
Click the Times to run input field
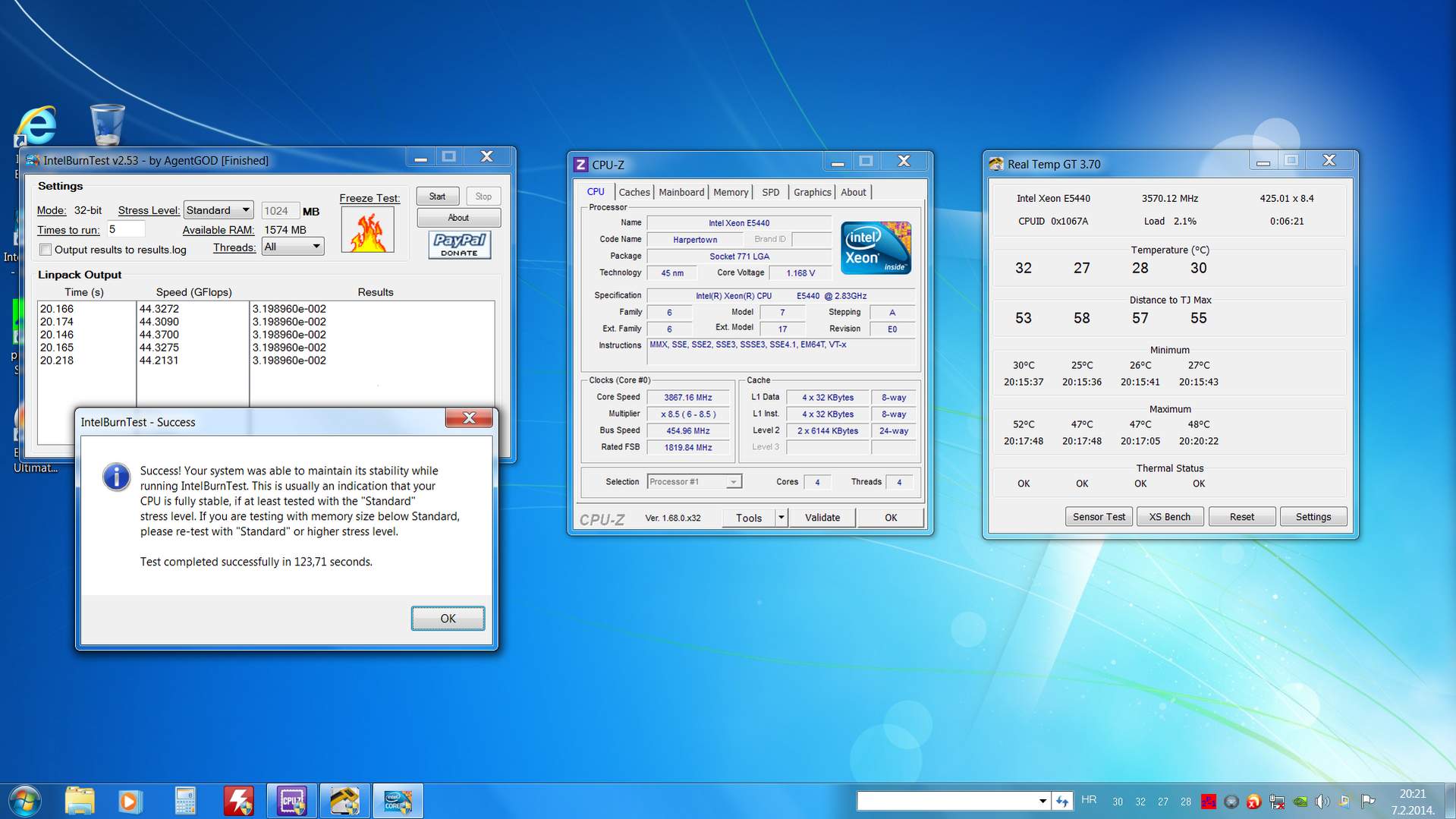tap(125, 229)
